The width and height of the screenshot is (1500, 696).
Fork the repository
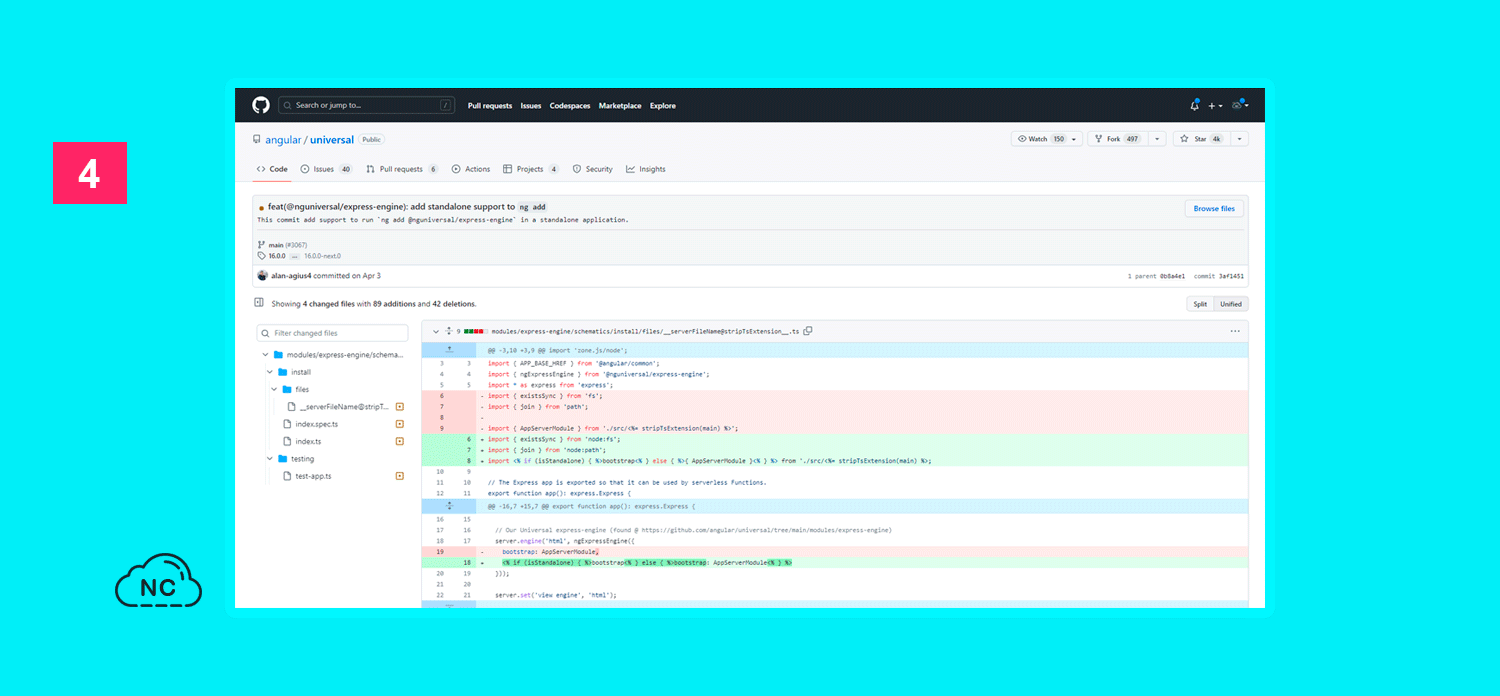tap(1117, 139)
